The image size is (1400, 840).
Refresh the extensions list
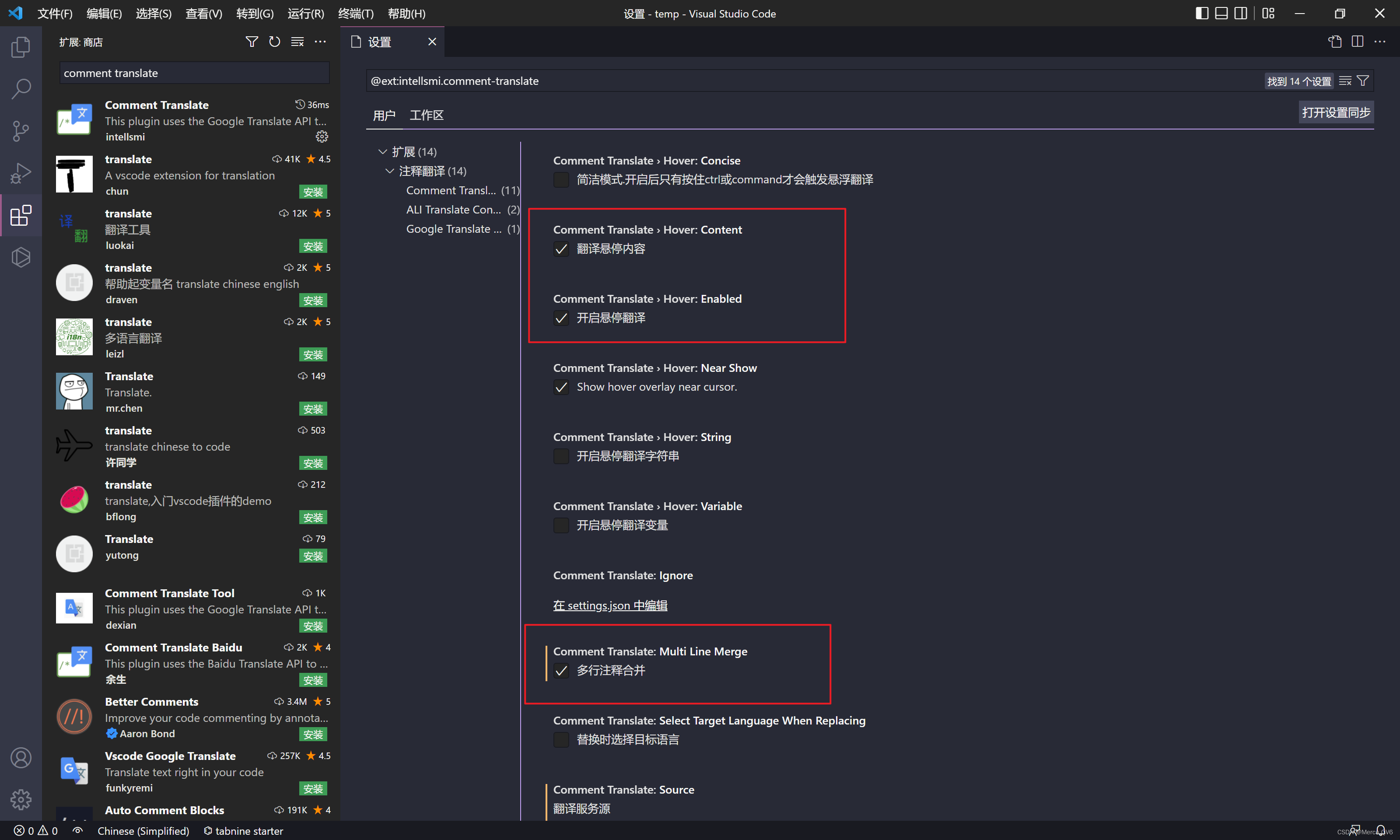(x=274, y=42)
